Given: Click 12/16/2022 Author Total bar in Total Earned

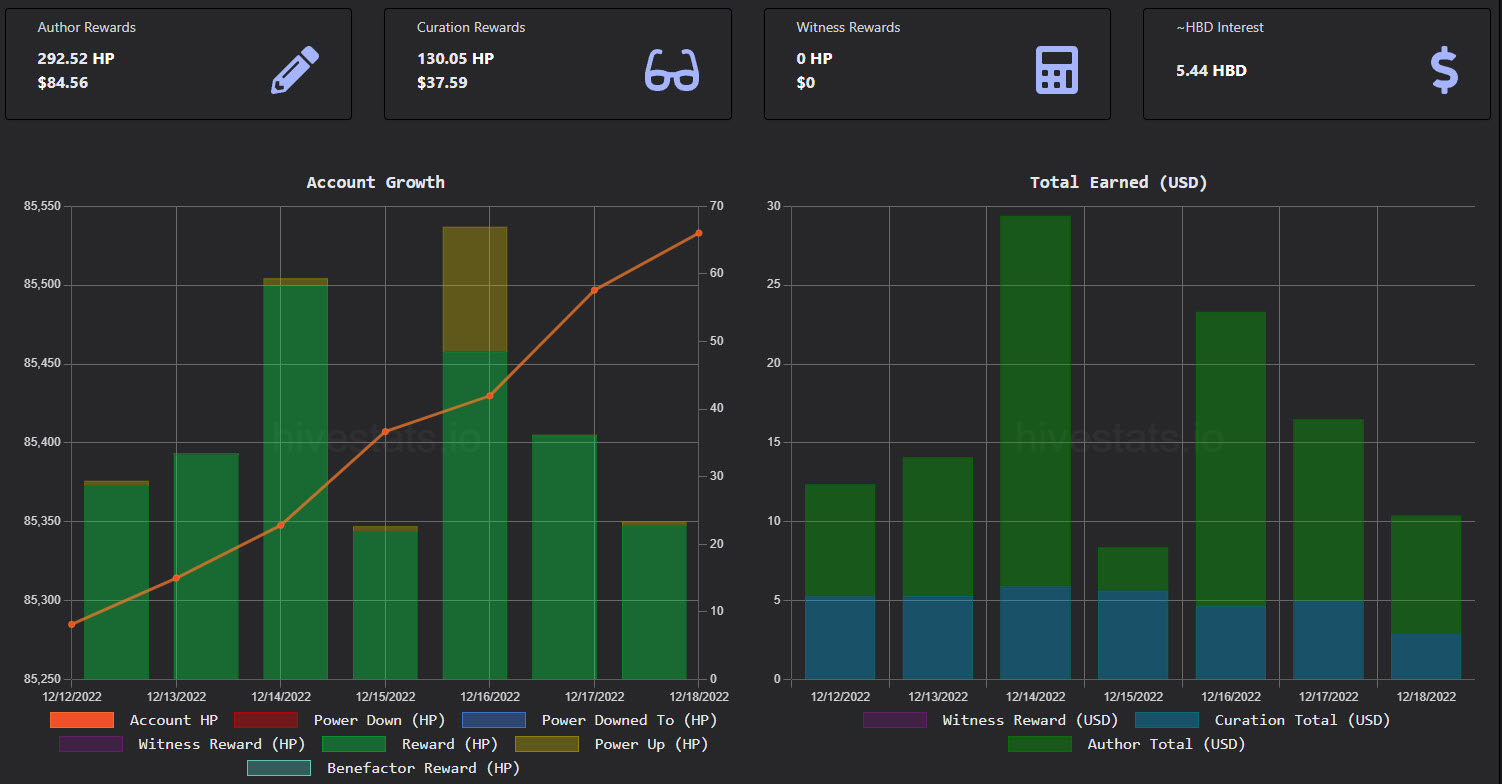Looking at the screenshot, I should [x=1231, y=459].
